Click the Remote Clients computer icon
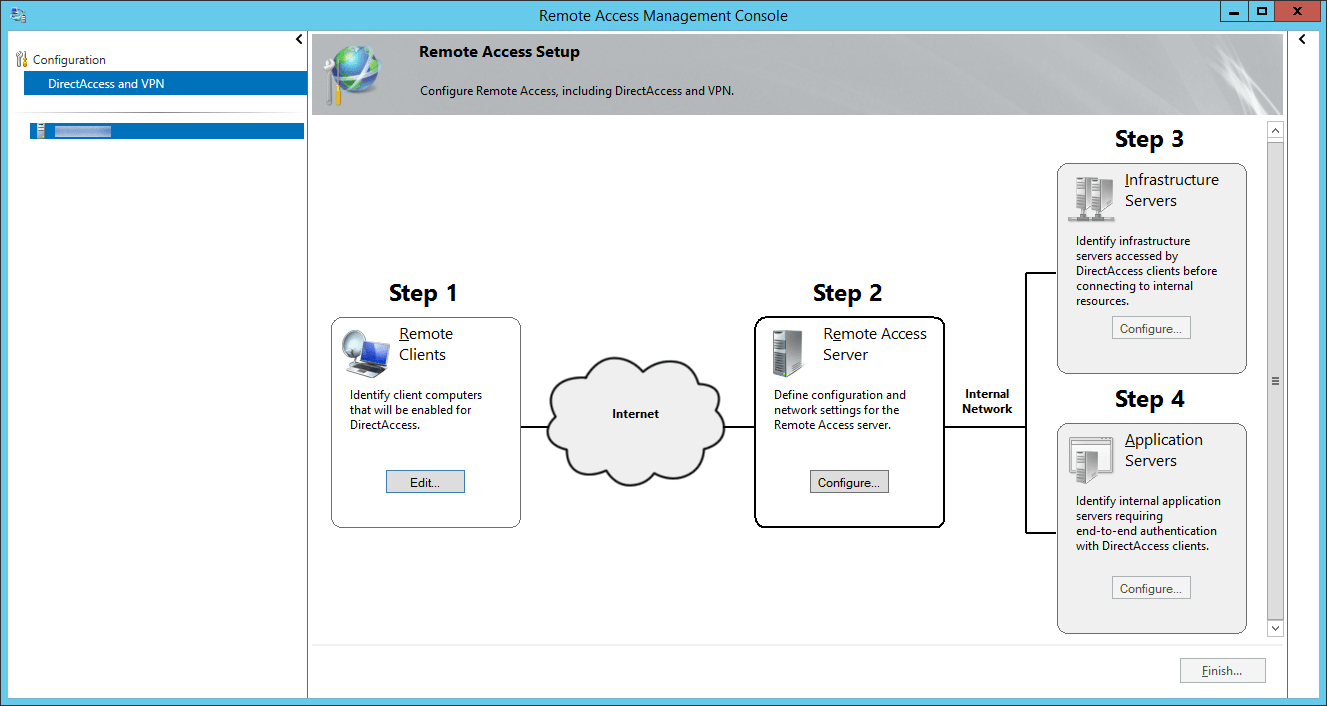Image resolution: width=1327 pixels, height=706 pixels. click(366, 352)
